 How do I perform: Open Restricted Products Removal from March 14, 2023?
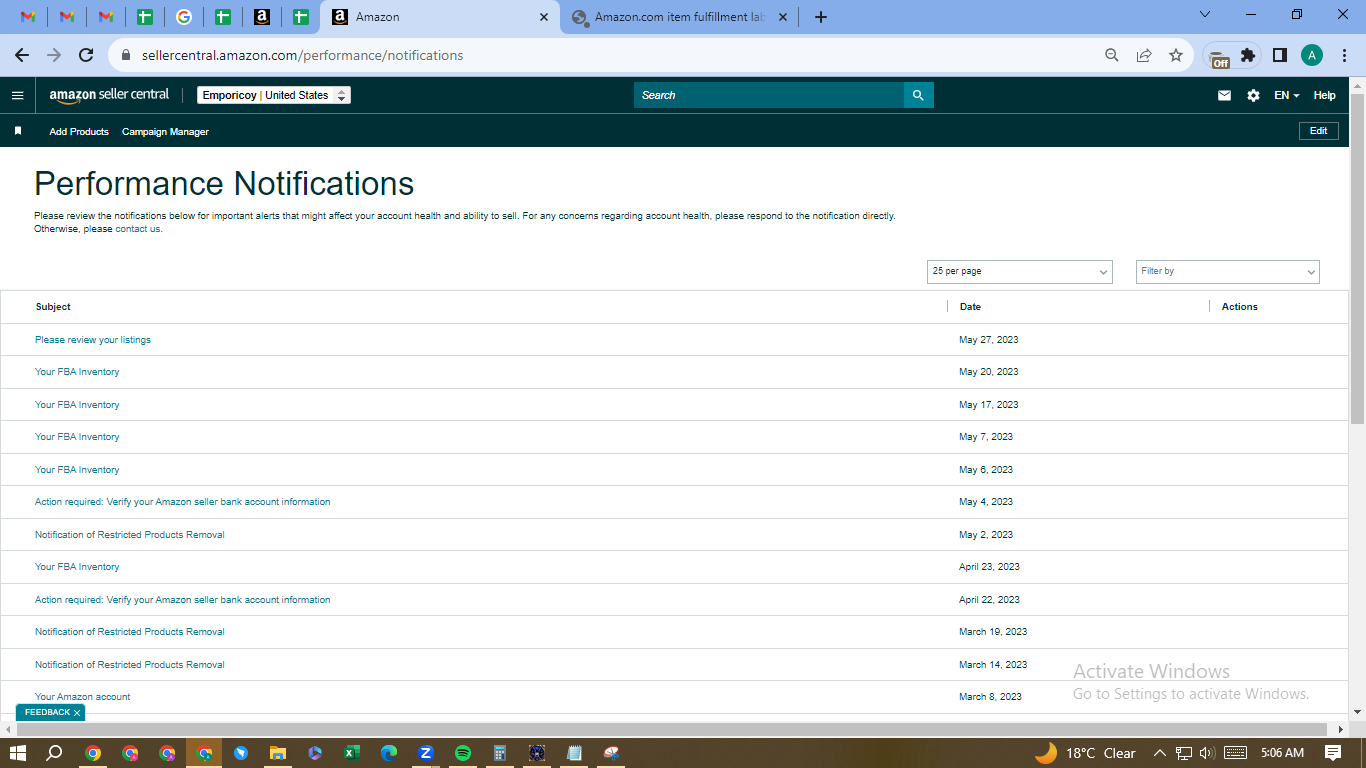click(x=130, y=665)
